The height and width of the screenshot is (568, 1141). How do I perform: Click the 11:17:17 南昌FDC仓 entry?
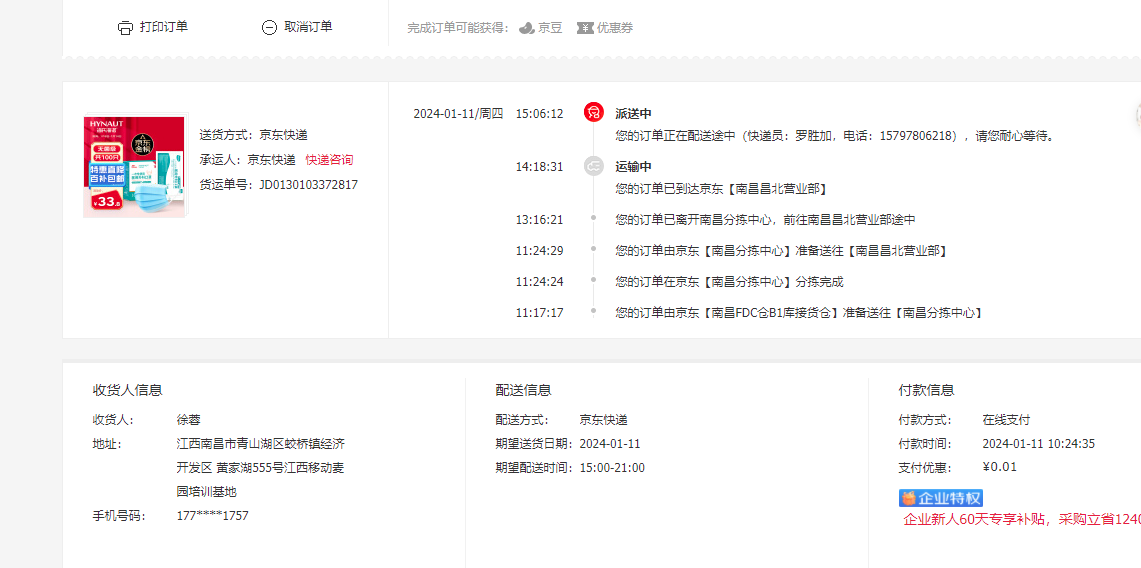[799, 313]
